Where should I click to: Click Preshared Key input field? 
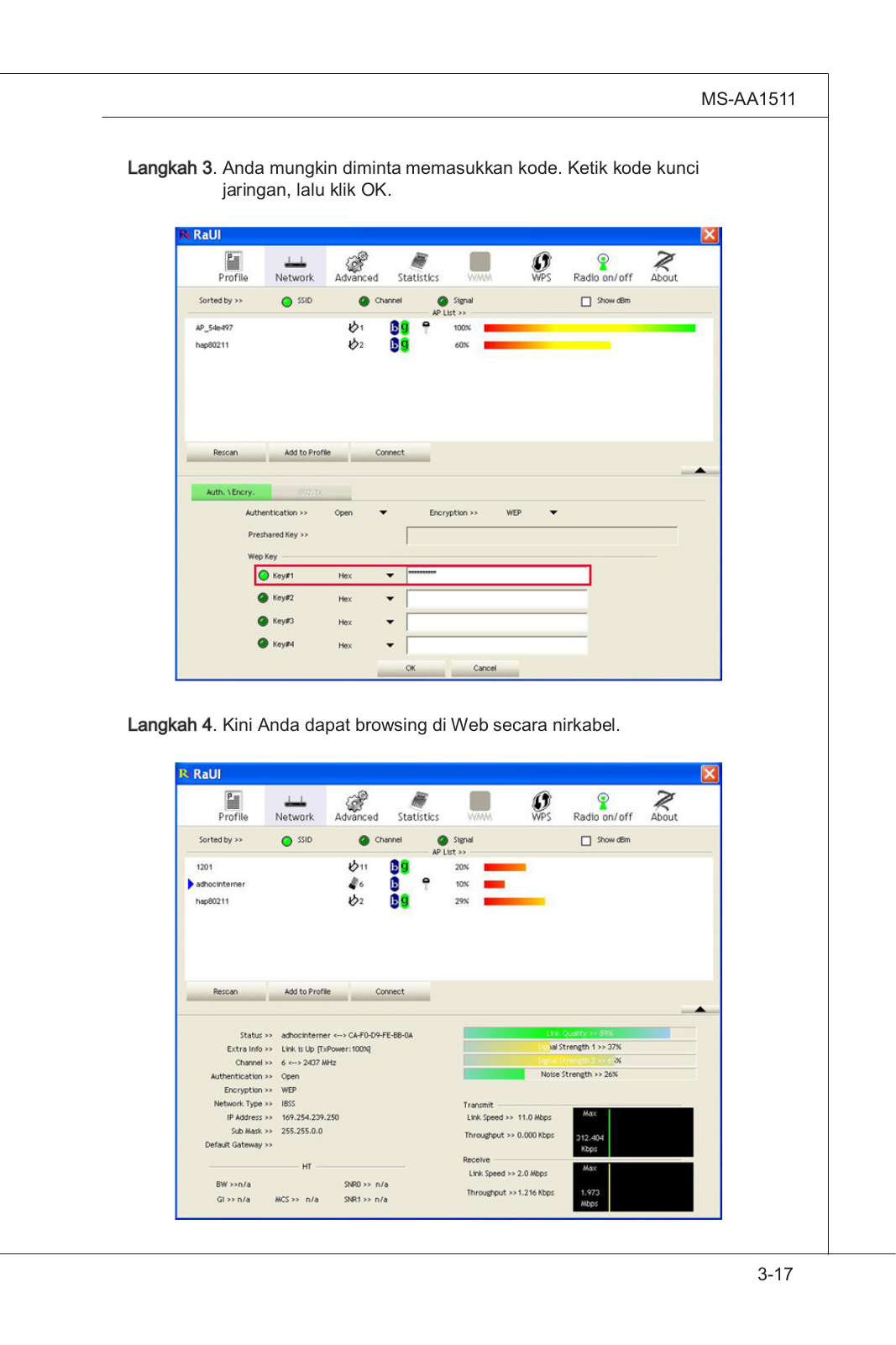[542, 535]
